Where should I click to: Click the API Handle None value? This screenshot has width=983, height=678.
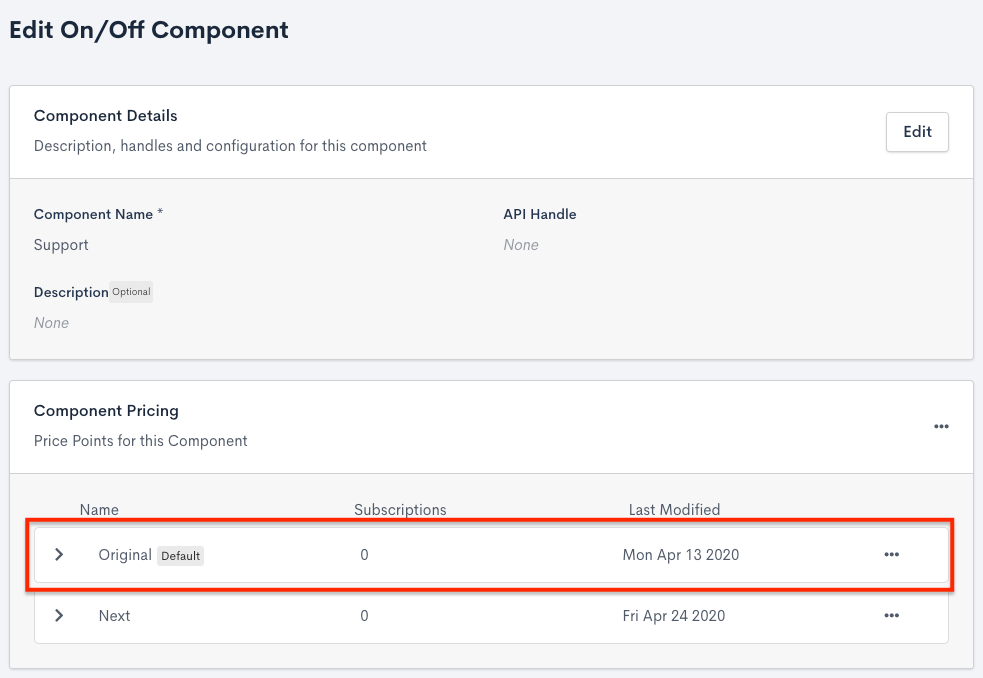pos(521,245)
